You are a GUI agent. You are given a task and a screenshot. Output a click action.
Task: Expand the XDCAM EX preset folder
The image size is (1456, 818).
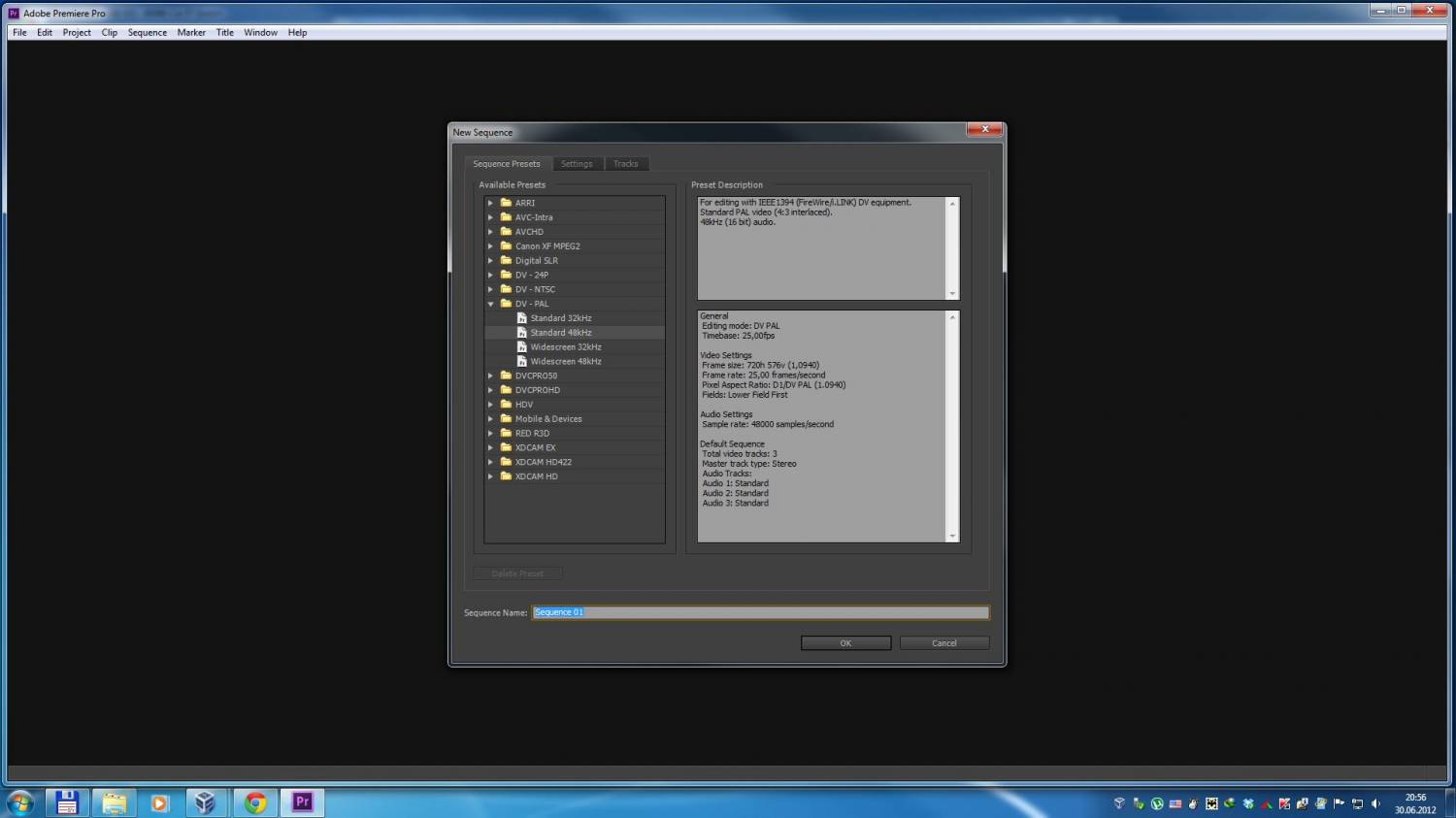490,447
